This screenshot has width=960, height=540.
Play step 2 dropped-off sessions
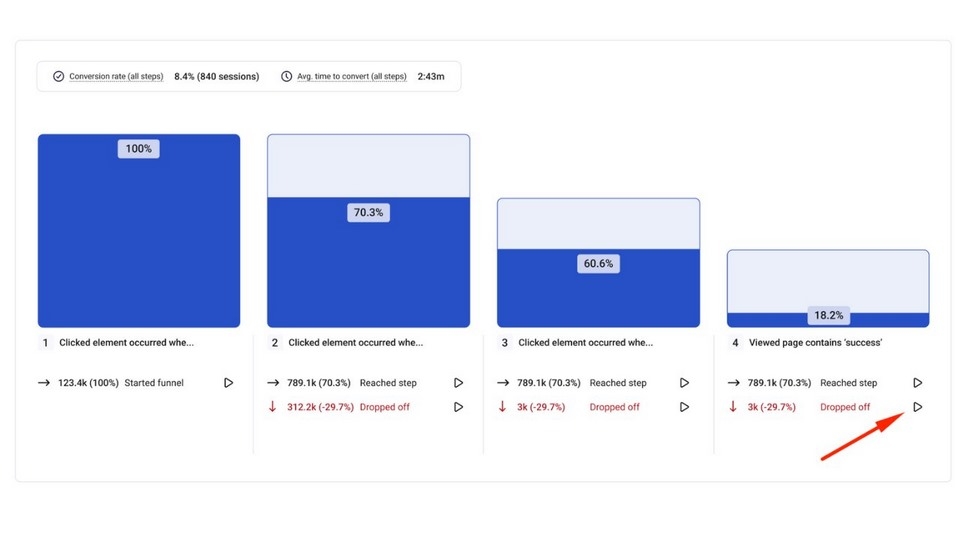click(x=458, y=407)
